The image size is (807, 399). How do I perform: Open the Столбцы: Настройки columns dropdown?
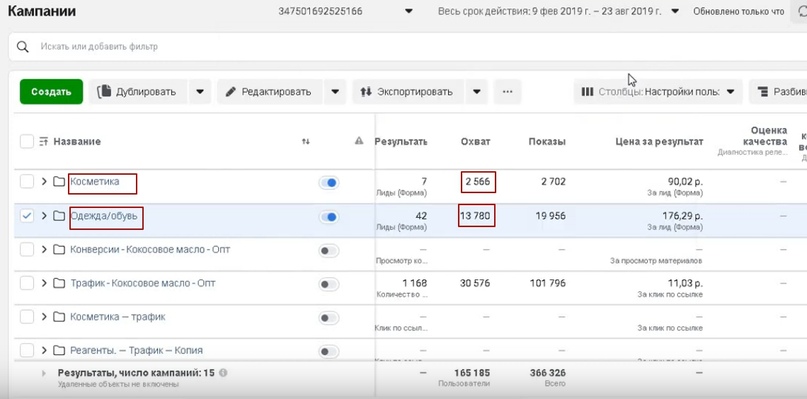click(658, 92)
